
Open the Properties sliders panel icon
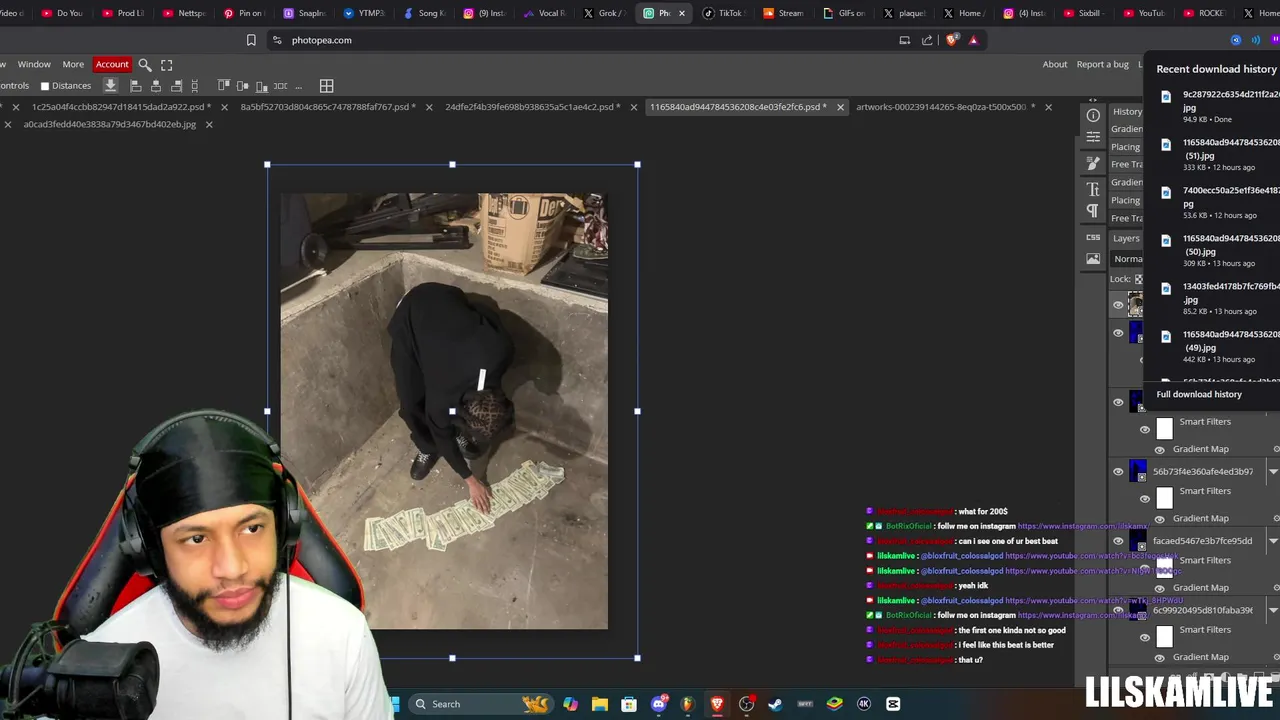tap(1093, 137)
